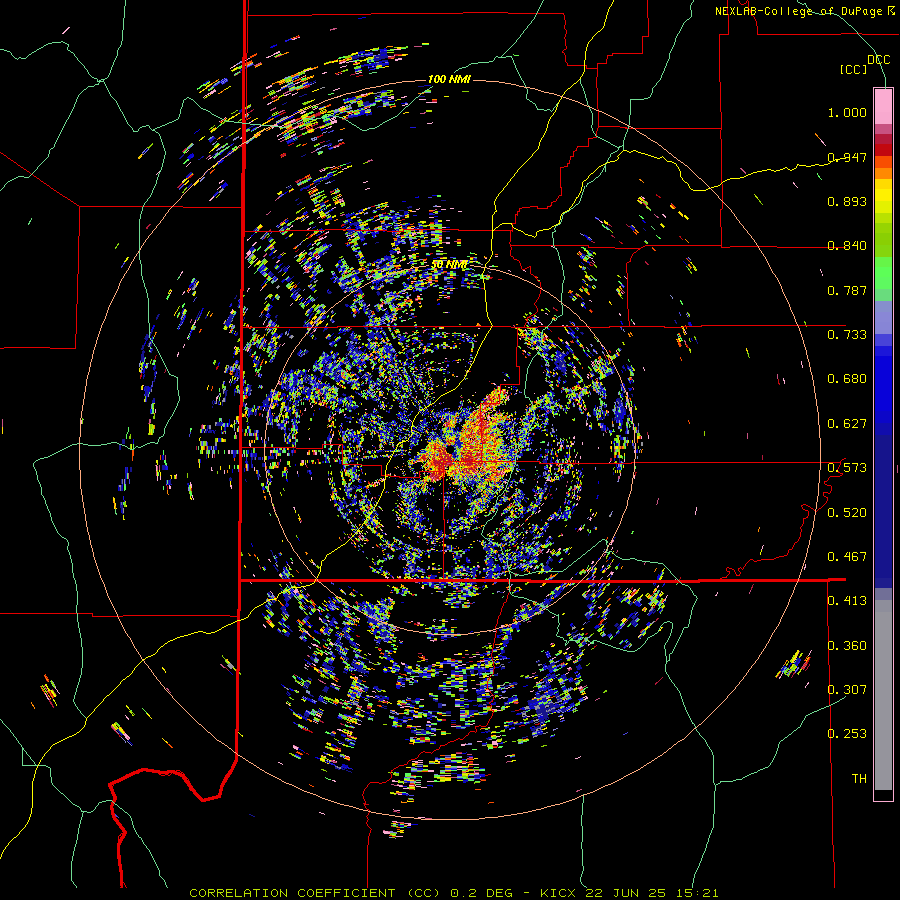
Task: Select the KICX station ID in the footer
Action: tap(560, 893)
